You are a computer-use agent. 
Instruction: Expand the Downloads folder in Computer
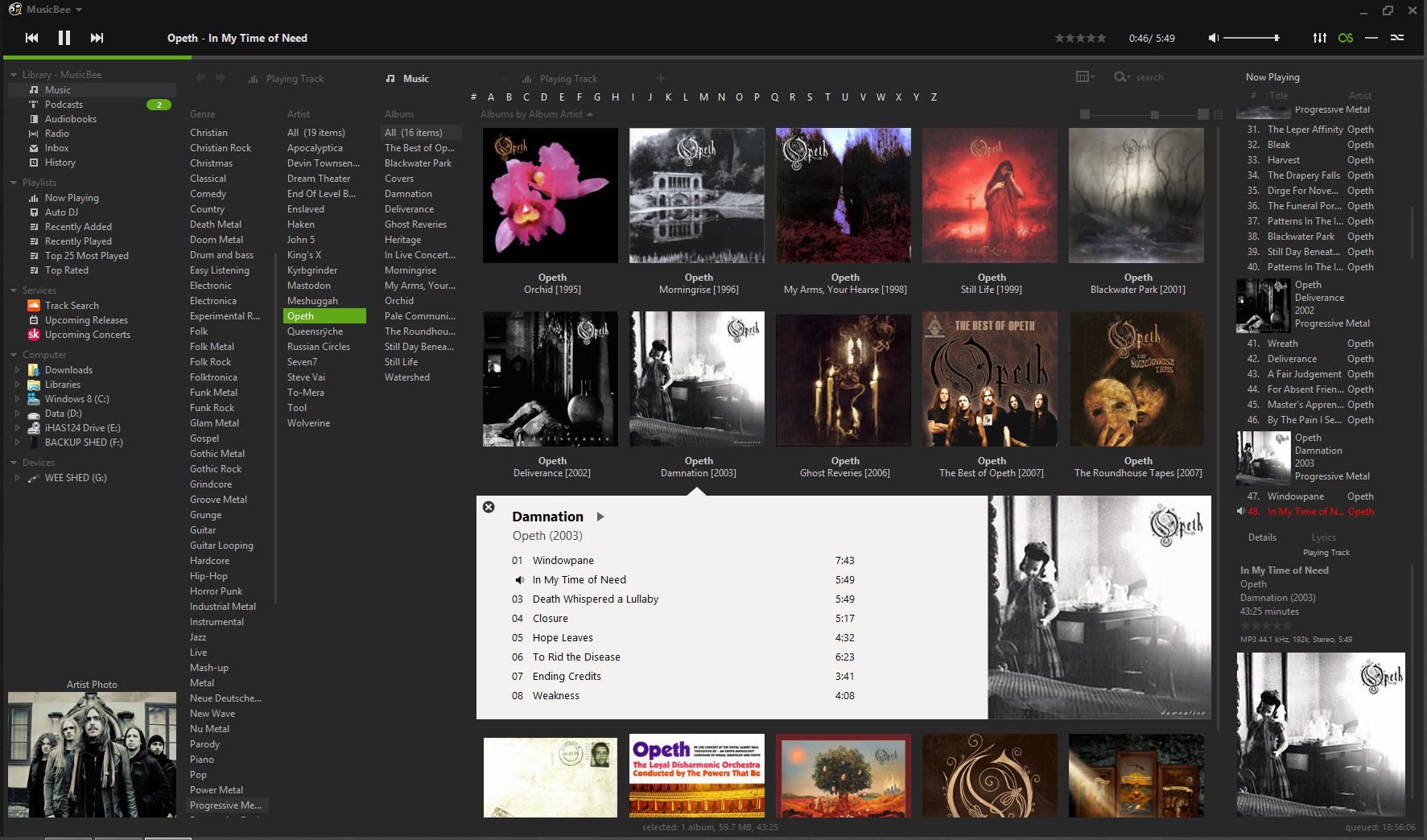point(18,370)
